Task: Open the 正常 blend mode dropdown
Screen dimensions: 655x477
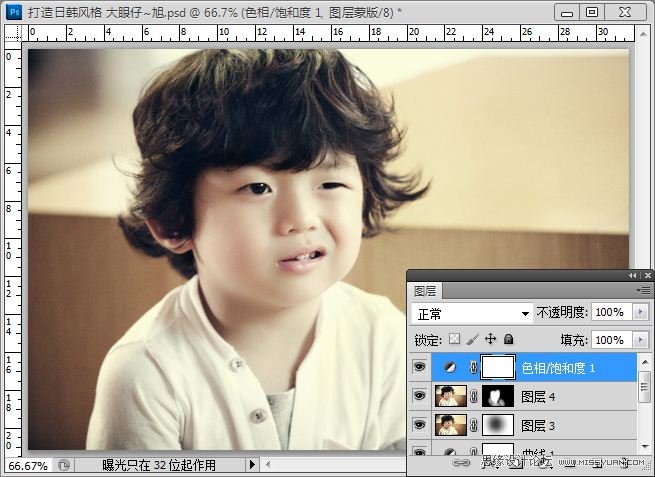Action: point(472,313)
